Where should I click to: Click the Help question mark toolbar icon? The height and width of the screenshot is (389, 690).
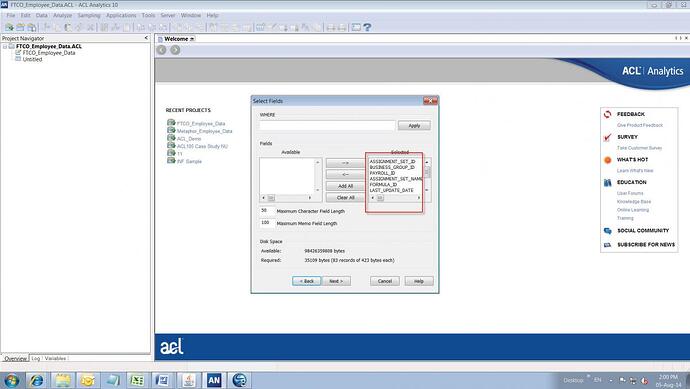click(367, 27)
